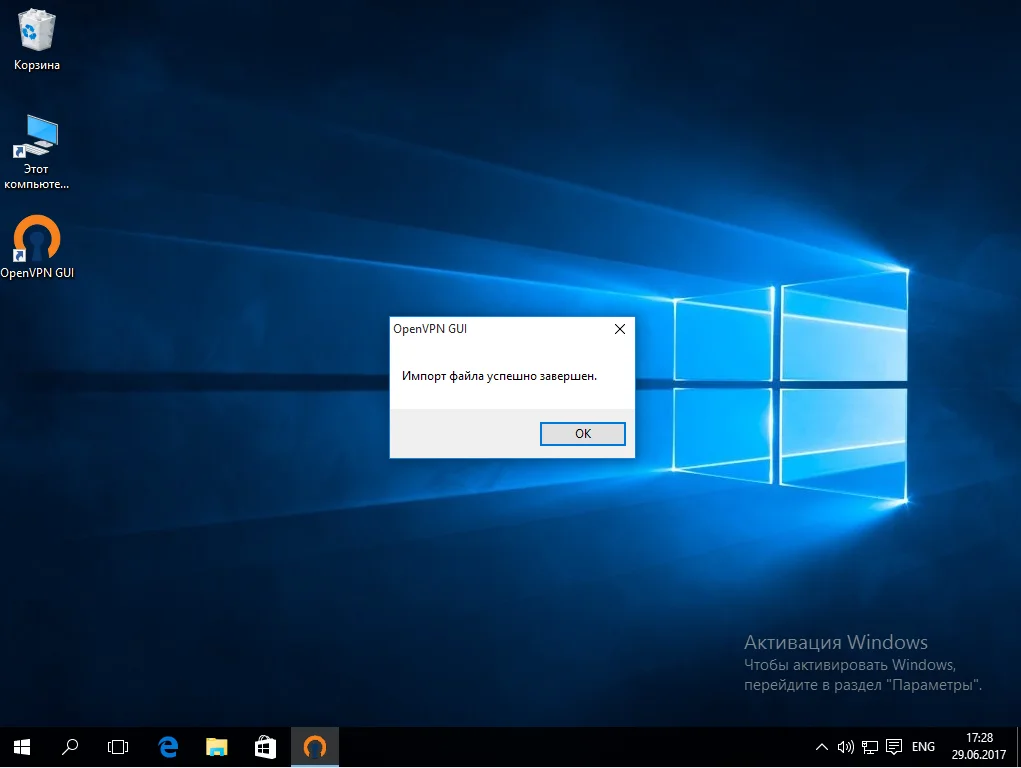Open taskbar search magnifier

click(70, 746)
